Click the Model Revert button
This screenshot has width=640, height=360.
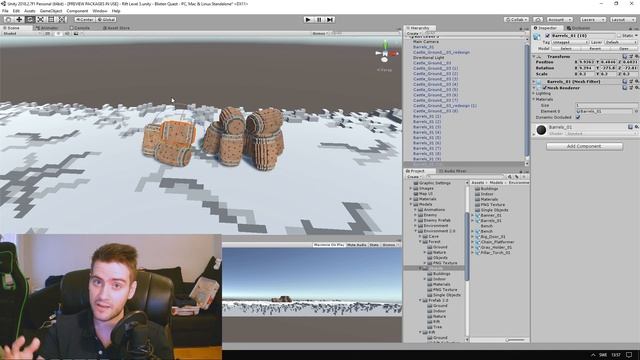point(595,48)
